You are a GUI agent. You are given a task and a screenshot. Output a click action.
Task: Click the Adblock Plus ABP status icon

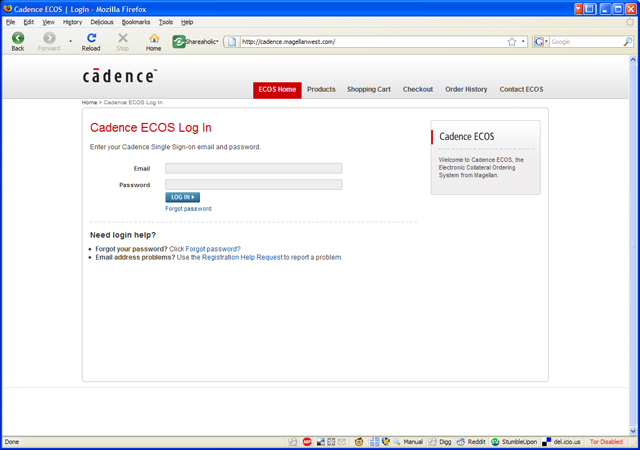(307, 442)
